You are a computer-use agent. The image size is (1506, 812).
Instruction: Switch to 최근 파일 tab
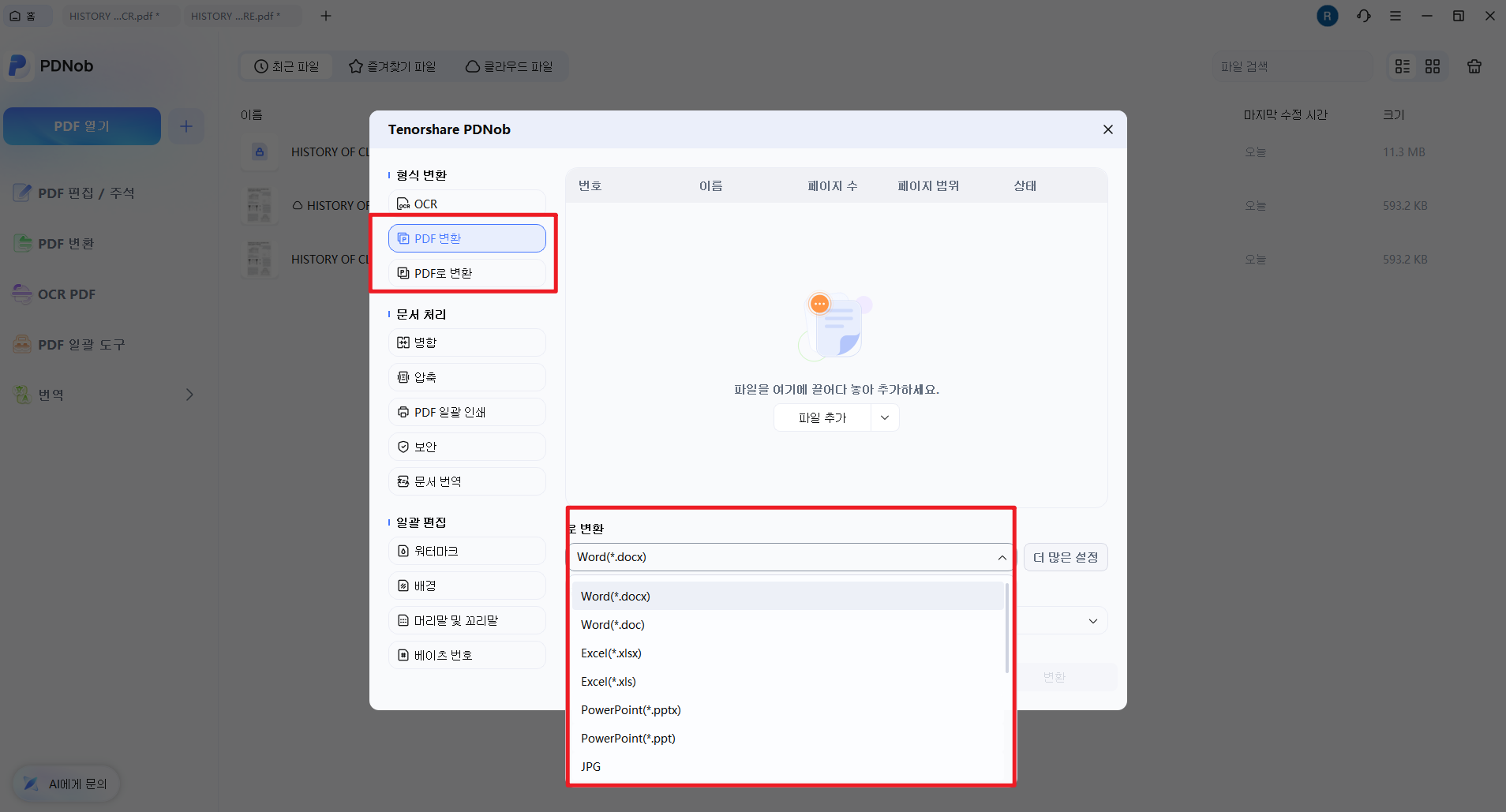287,66
